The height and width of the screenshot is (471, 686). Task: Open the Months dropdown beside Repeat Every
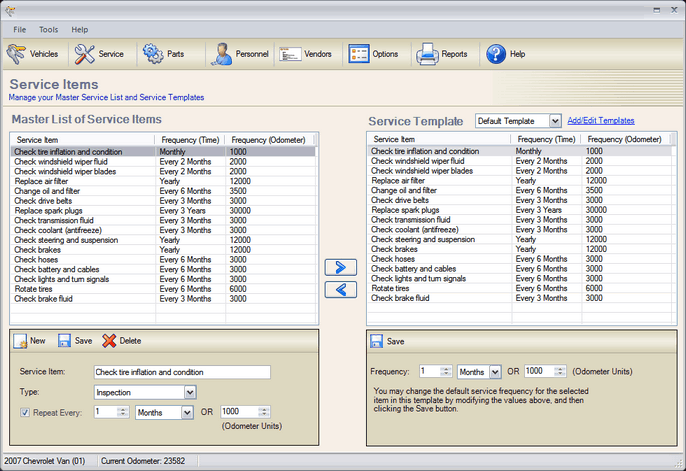[x=187, y=413]
